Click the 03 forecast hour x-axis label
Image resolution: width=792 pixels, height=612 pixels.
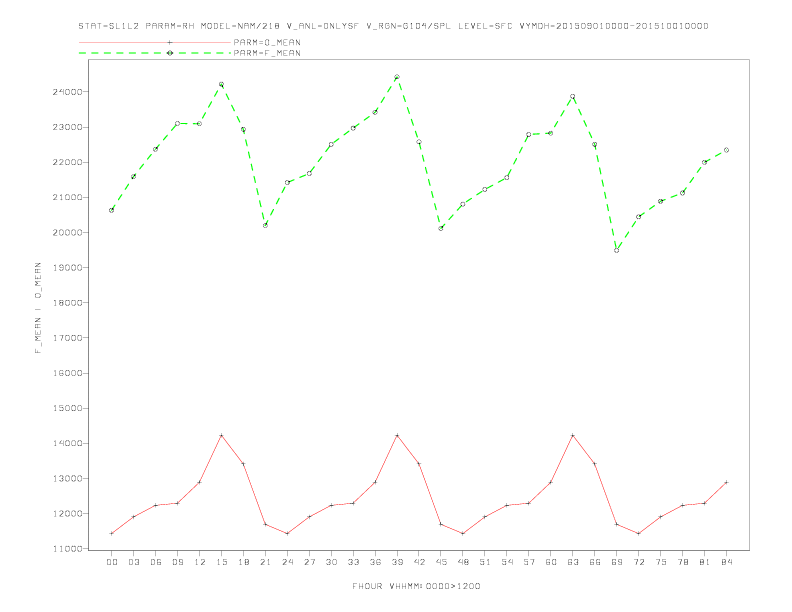[x=133, y=562]
